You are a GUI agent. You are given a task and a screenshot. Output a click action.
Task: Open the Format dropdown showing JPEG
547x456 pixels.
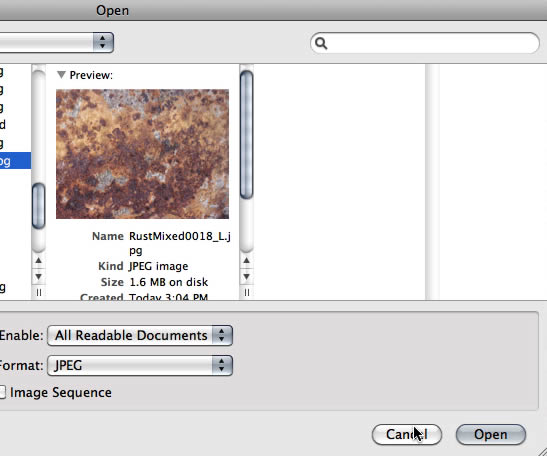pyautogui.click(x=140, y=365)
